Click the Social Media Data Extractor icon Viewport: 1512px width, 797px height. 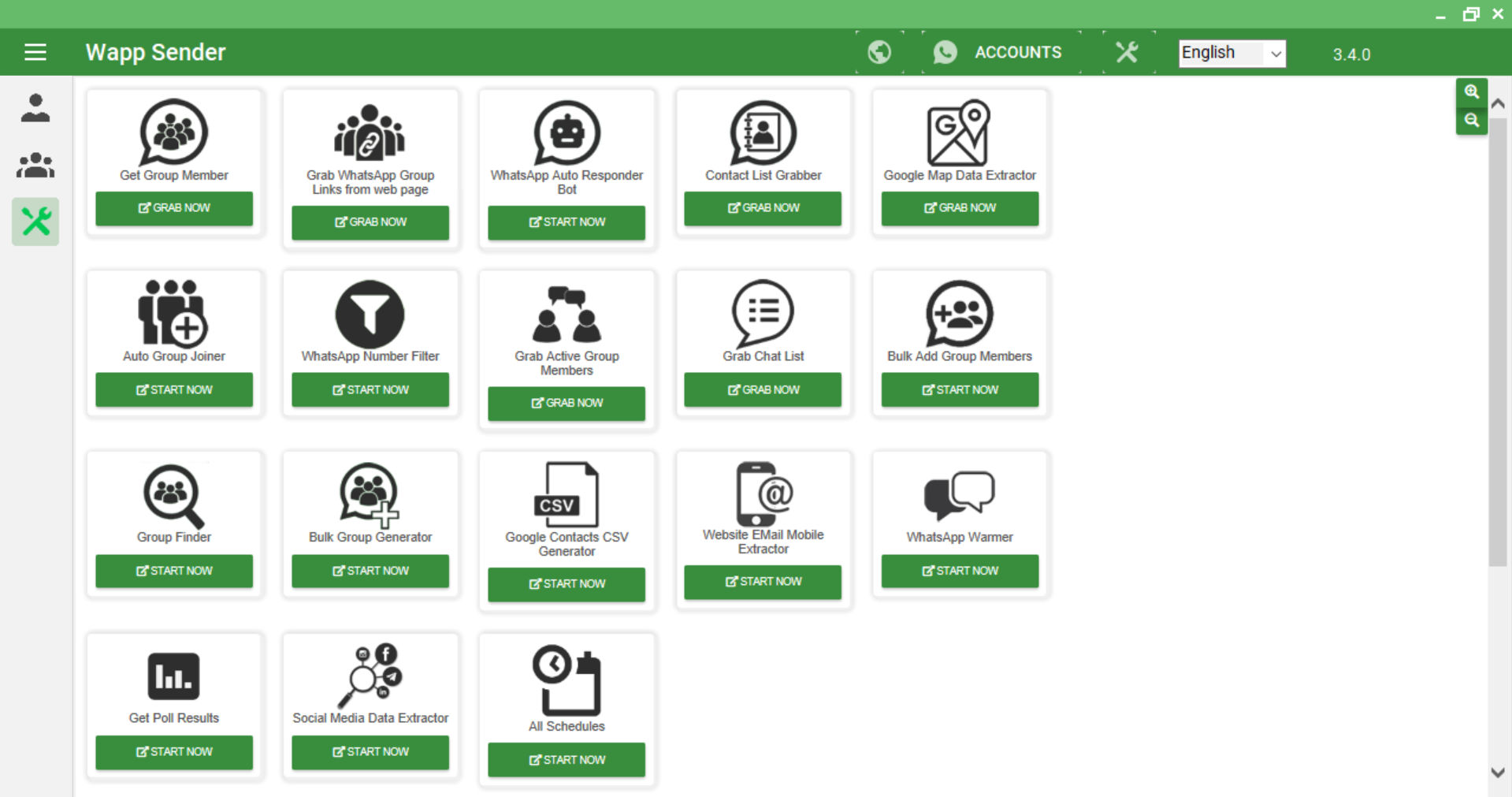[370, 676]
